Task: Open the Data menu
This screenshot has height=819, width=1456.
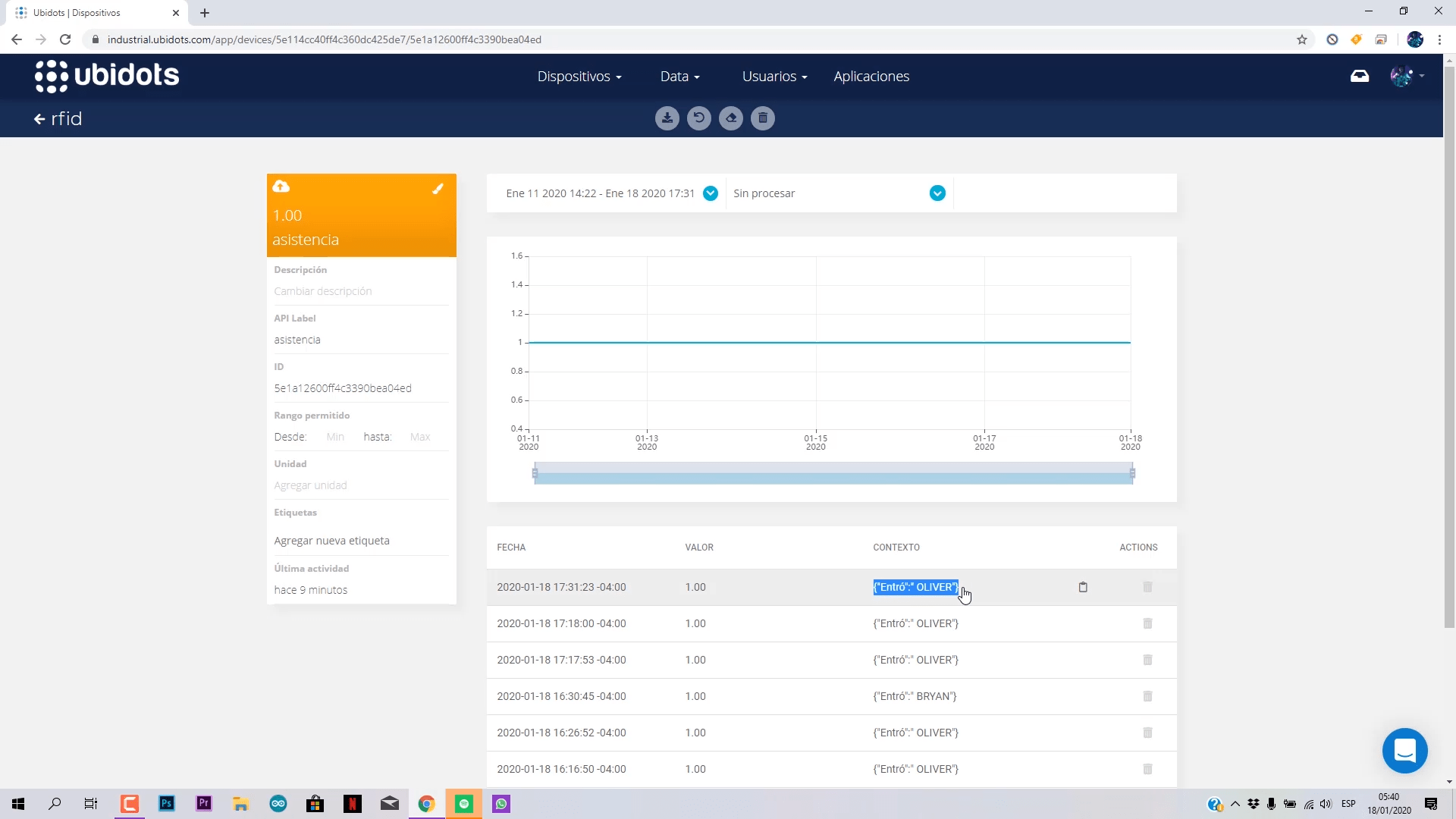Action: pyautogui.click(x=679, y=77)
